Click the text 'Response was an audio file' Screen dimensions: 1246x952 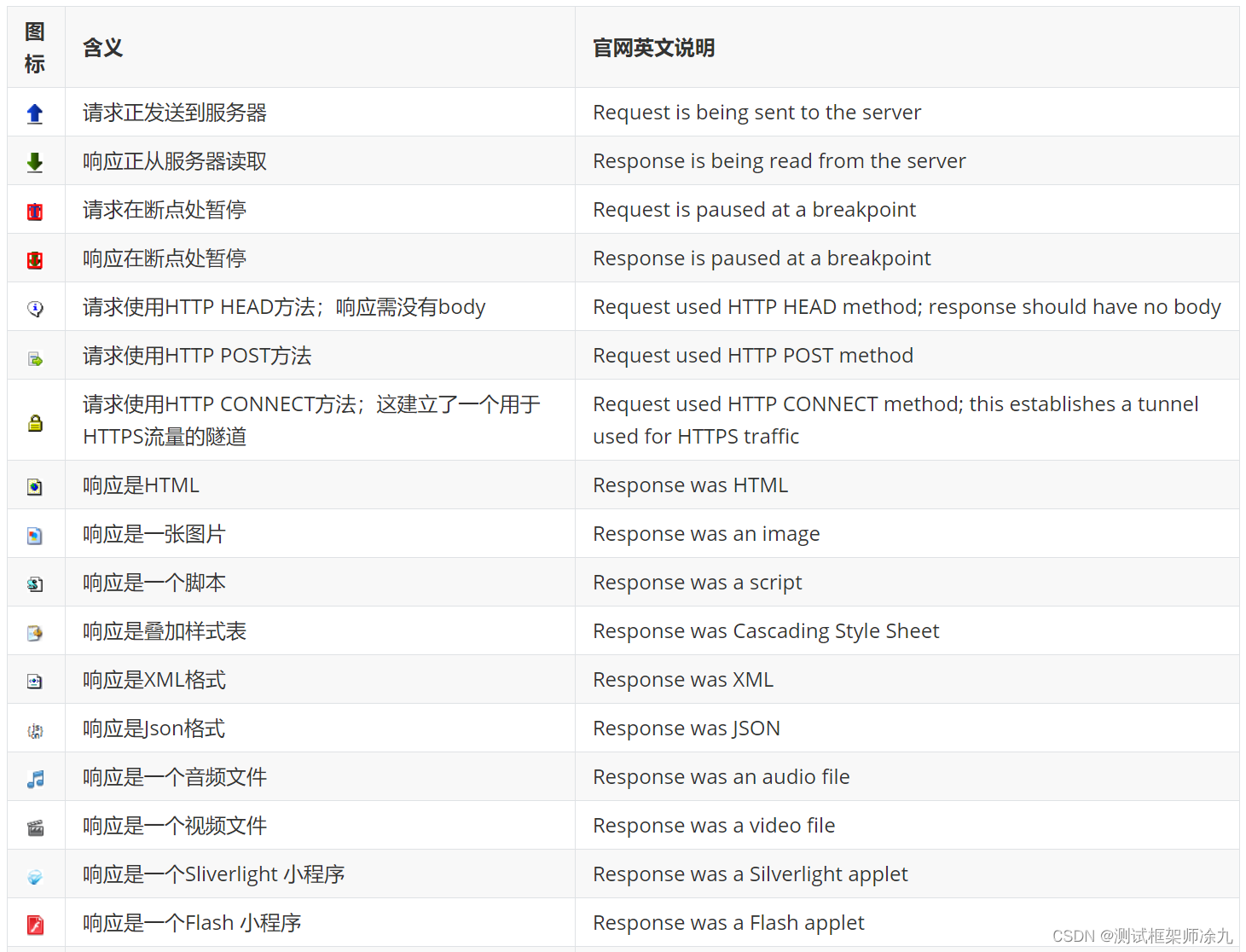[722, 777]
